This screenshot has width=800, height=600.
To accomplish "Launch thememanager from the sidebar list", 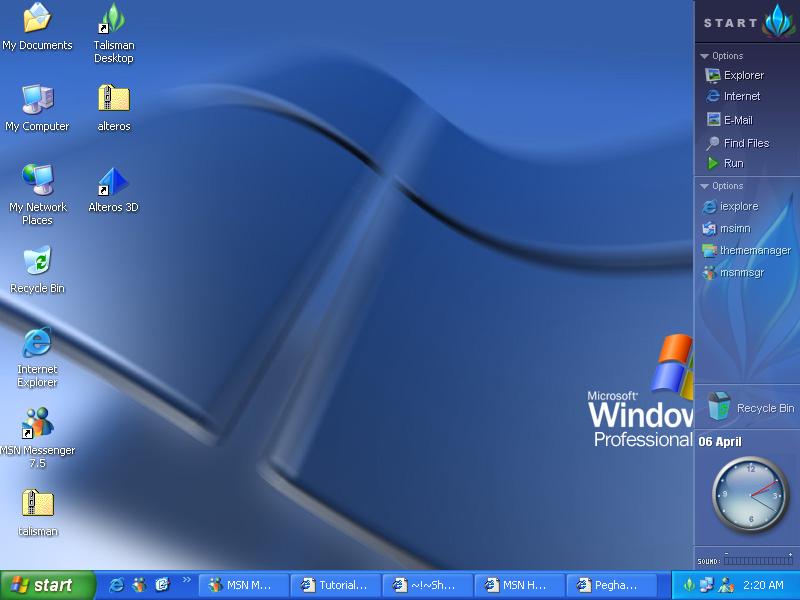I will [x=746, y=251].
